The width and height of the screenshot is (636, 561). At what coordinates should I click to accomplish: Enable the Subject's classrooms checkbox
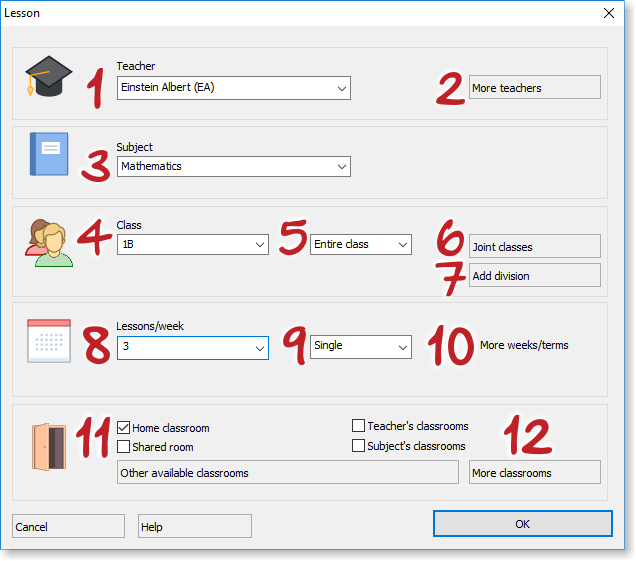(358, 445)
